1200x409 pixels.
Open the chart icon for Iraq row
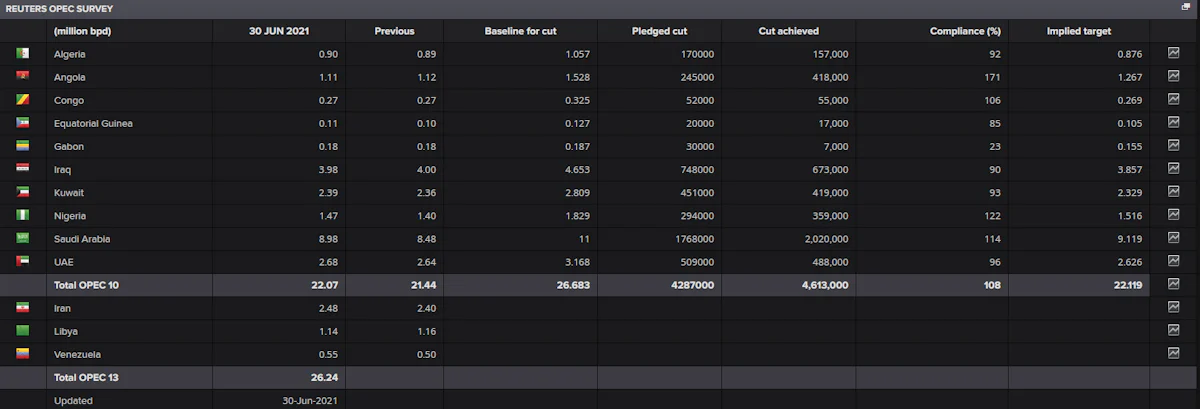point(1173,169)
